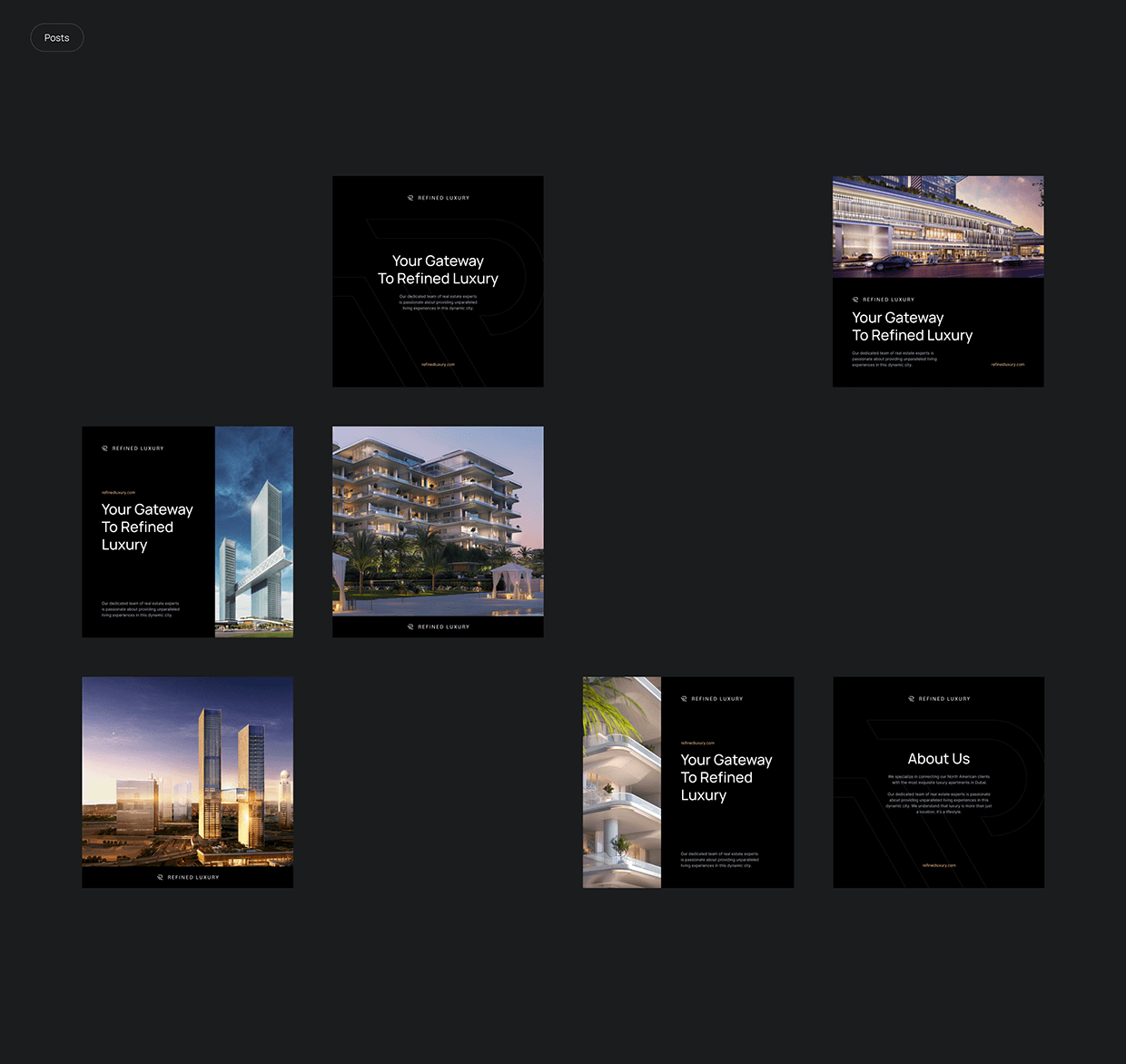
Task: Click the Posts button in the top left corner
Action: 56,37
